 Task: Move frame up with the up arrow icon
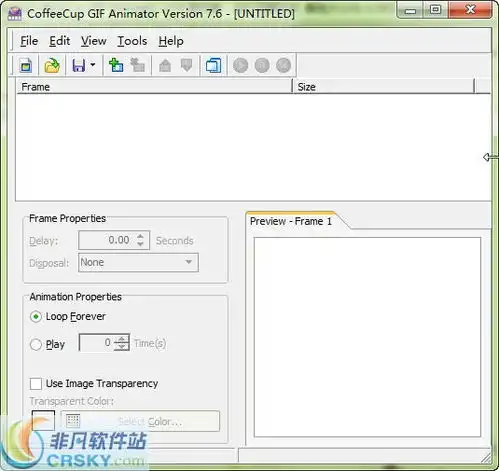165,65
